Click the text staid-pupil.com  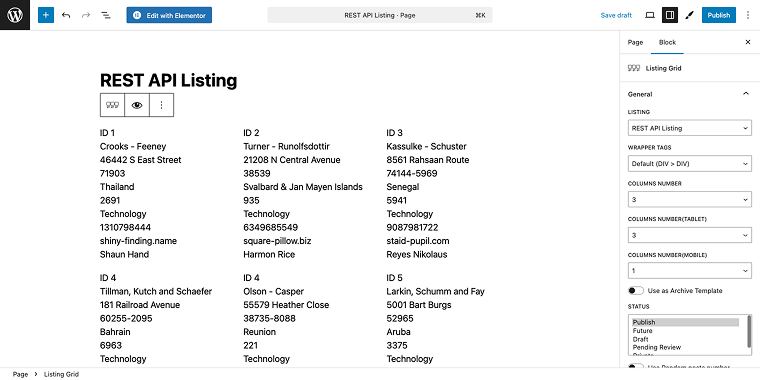[x=418, y=241]
